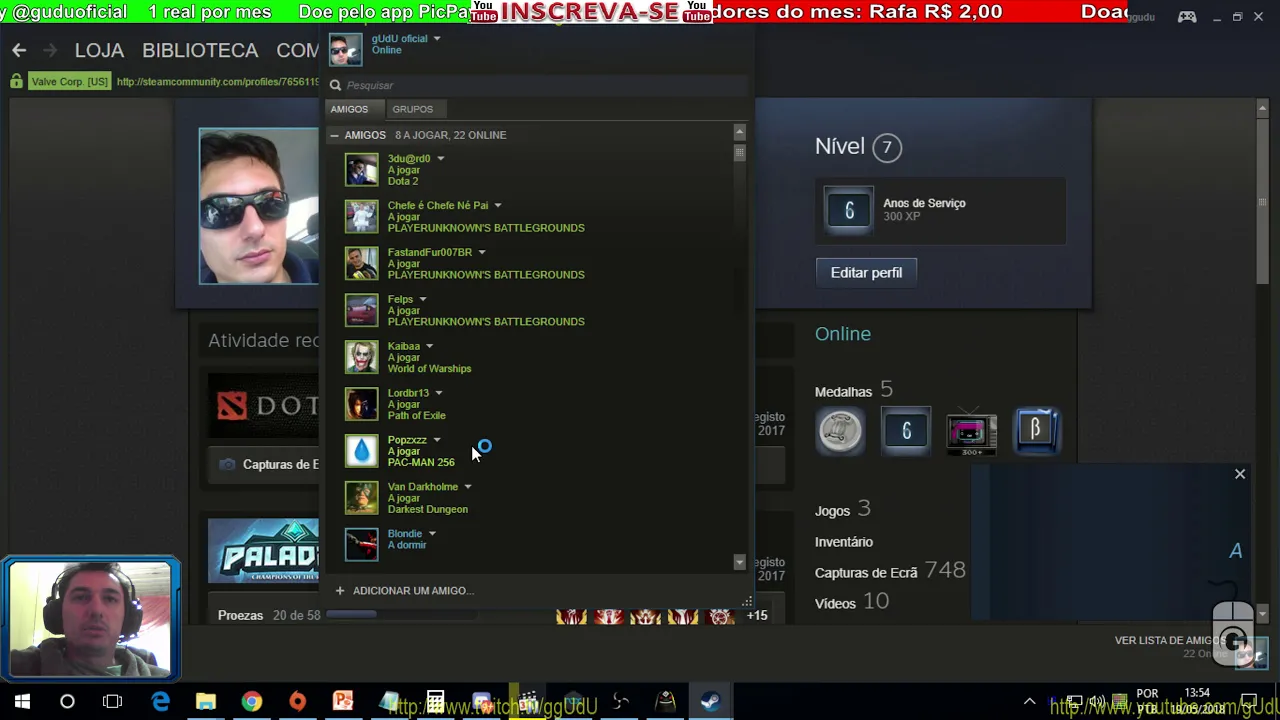Viewport: 1280px width, 720px height.
Task: Open Felps friend avatar
Action: click(362, 311)
